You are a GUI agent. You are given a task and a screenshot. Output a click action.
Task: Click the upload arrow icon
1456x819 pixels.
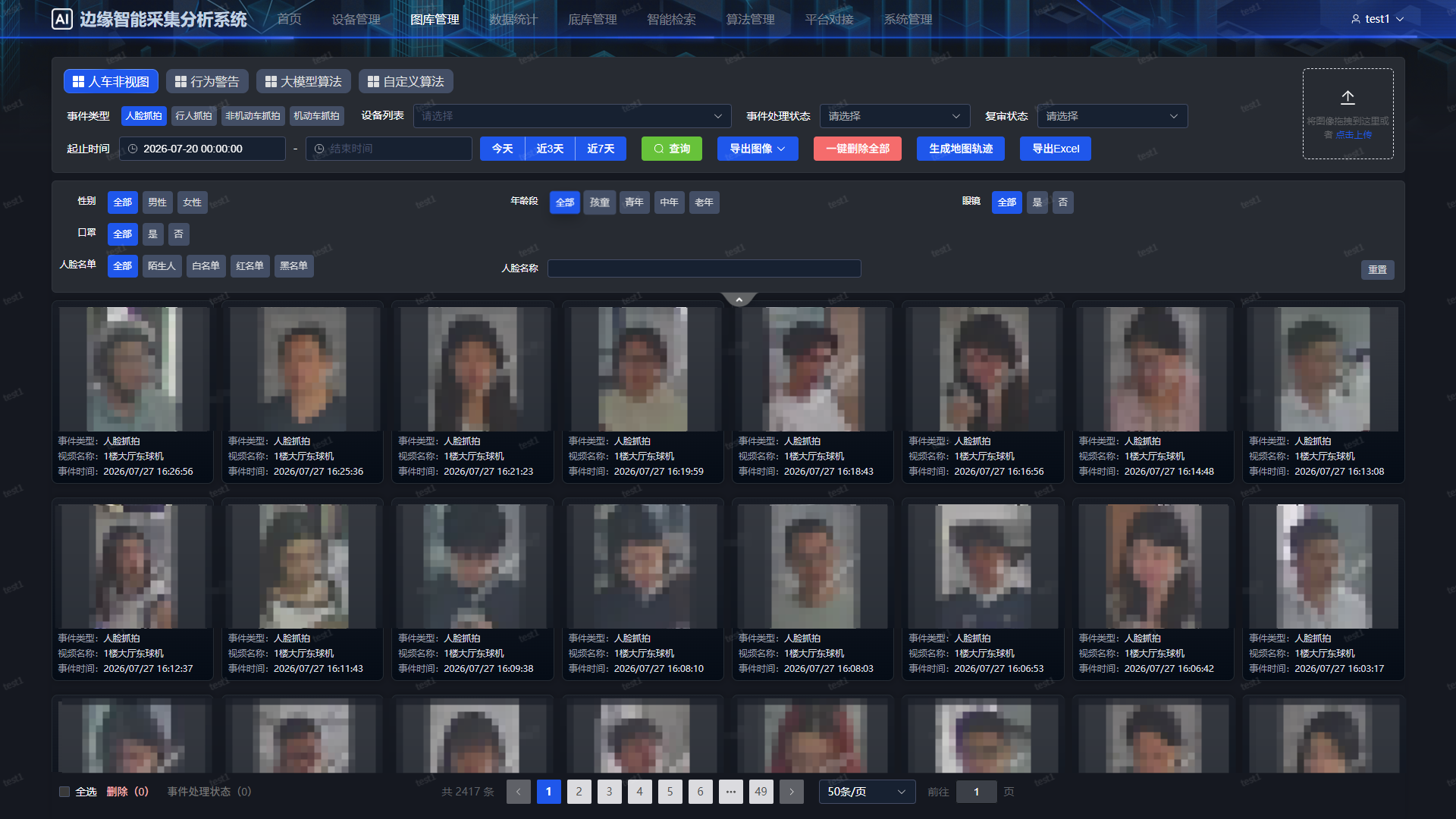[1348, 98]
